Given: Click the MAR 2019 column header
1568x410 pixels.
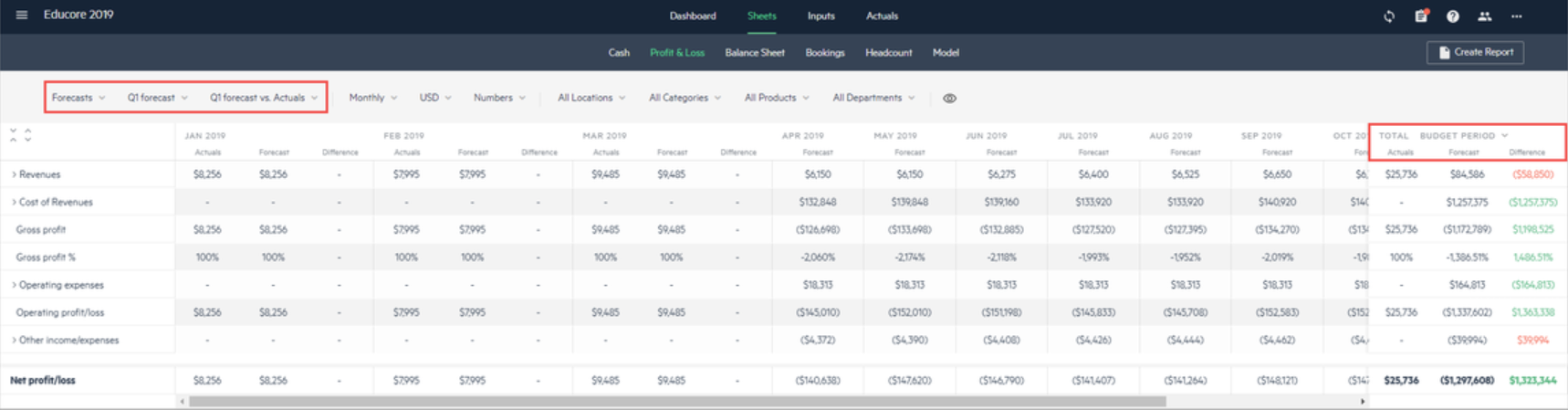Looking at the screenshot, I should [x=604, y=135].
